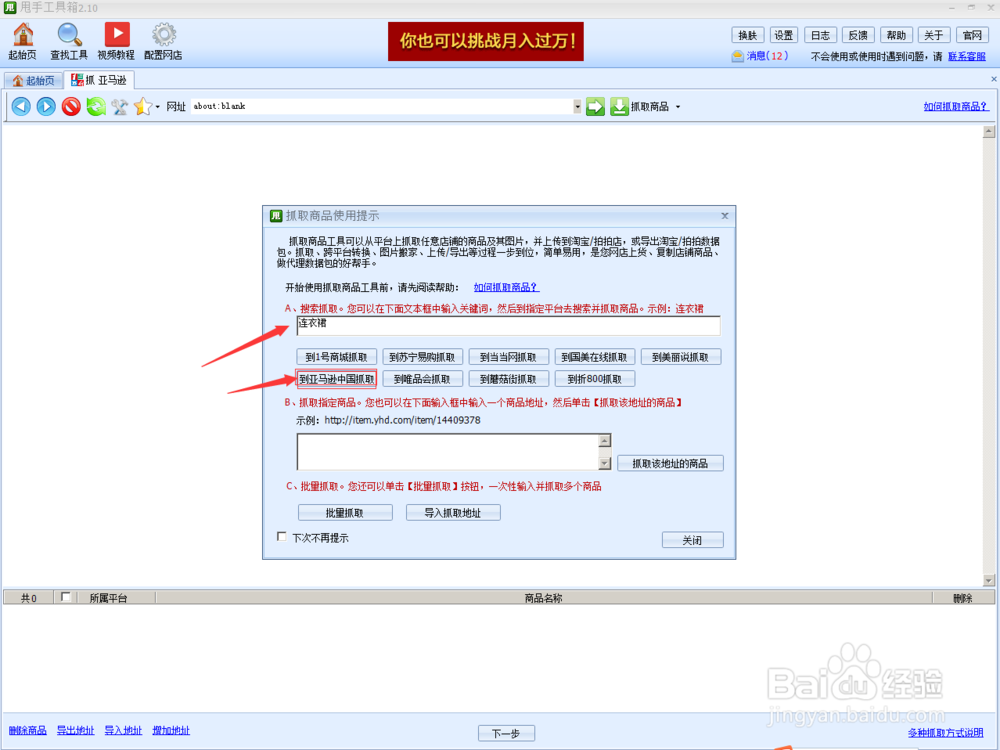This screenshot has height=750, width=1000.
Task: Open 关于 menu button
Action: tap(934, 35)
